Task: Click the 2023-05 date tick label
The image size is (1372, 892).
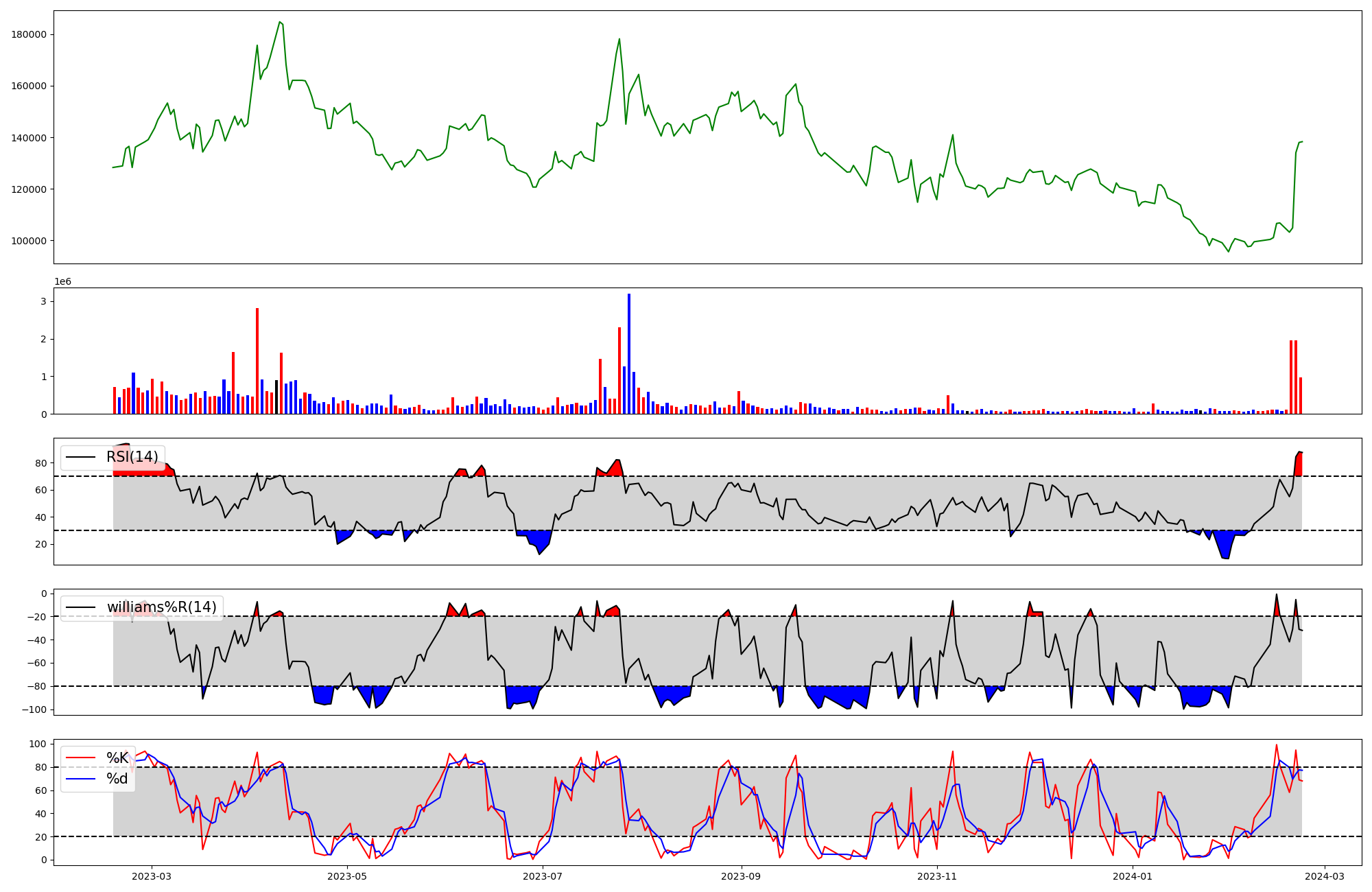Action: pos(347,876)
